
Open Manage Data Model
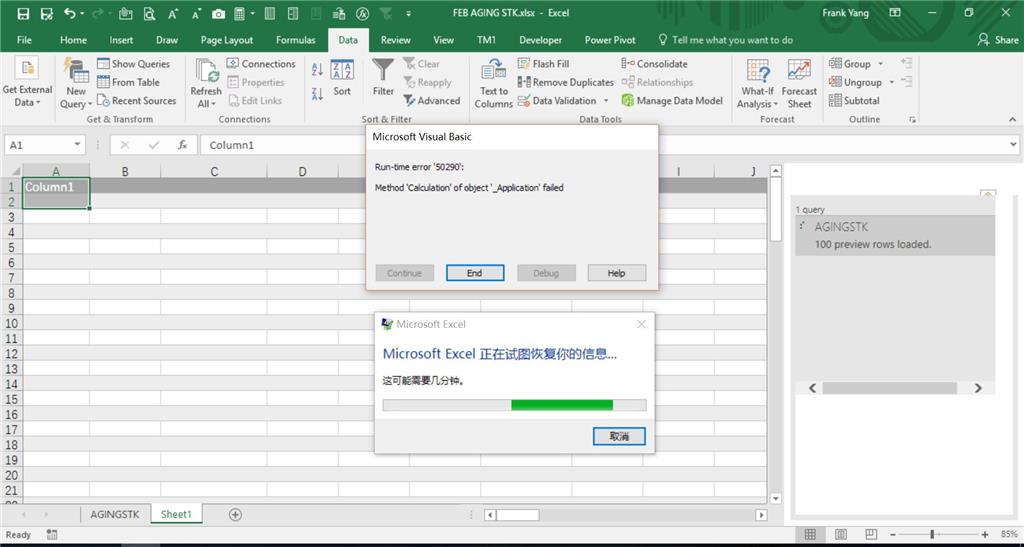click(672, 101)
